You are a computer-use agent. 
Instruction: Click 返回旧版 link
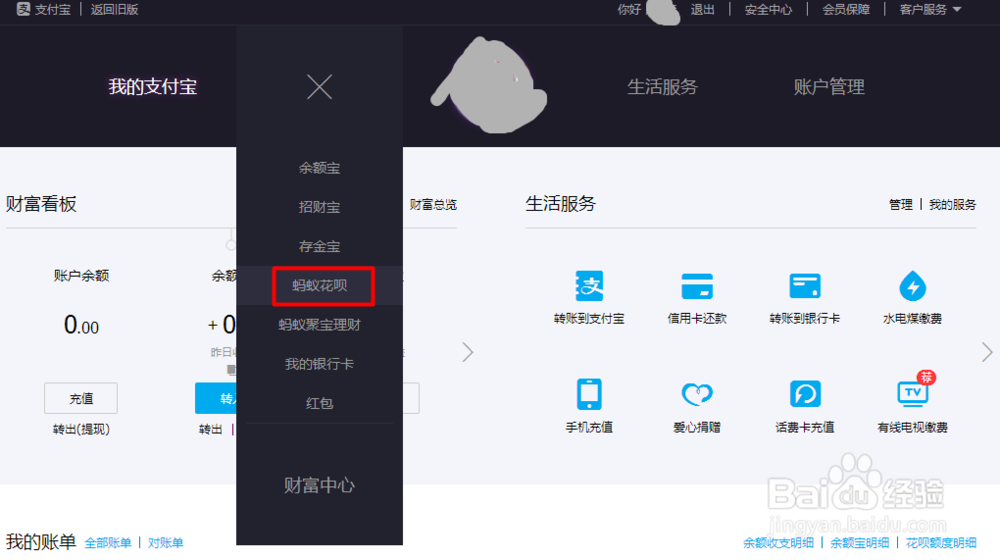114,10
